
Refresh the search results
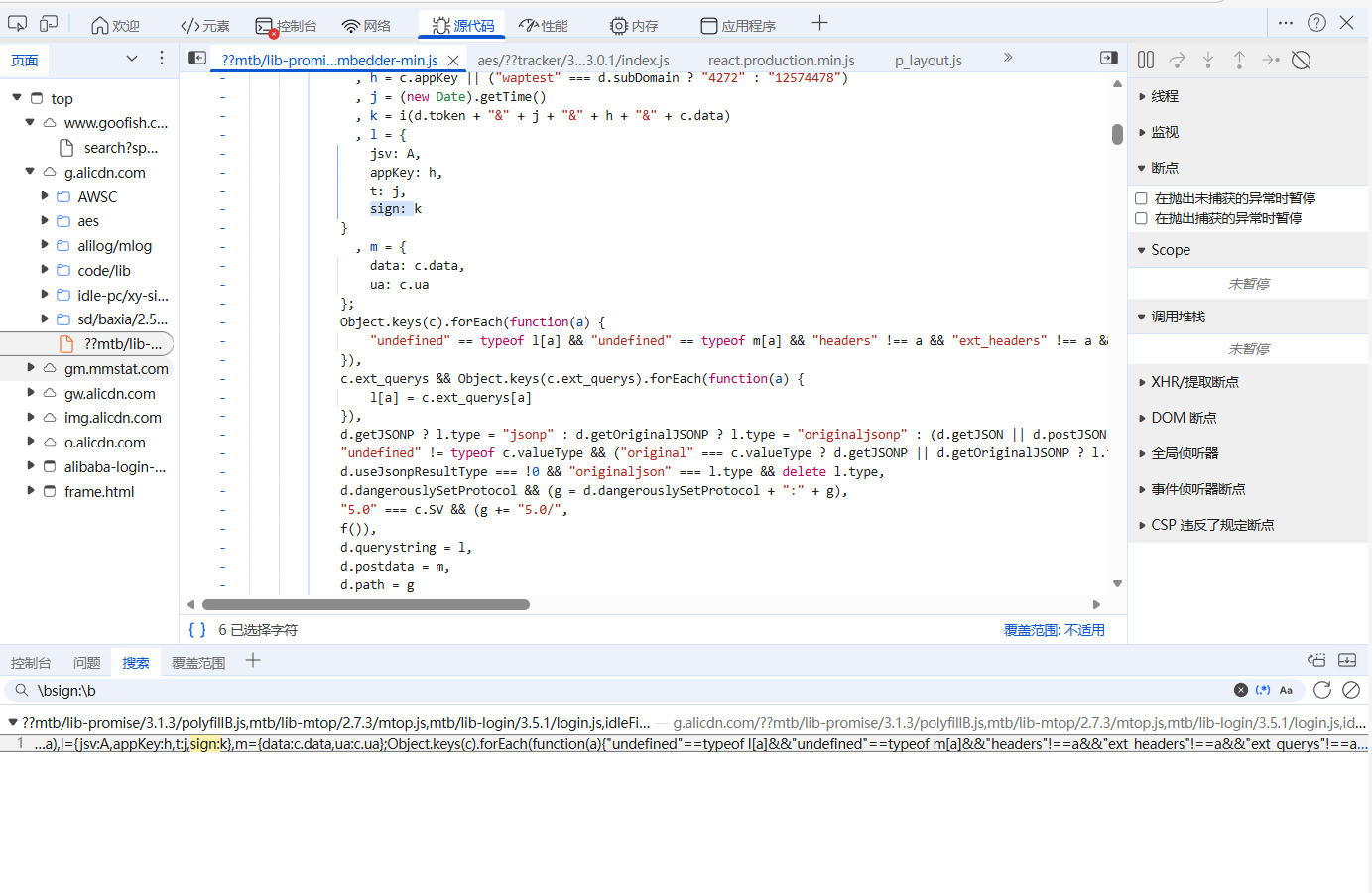point(1321,690)
